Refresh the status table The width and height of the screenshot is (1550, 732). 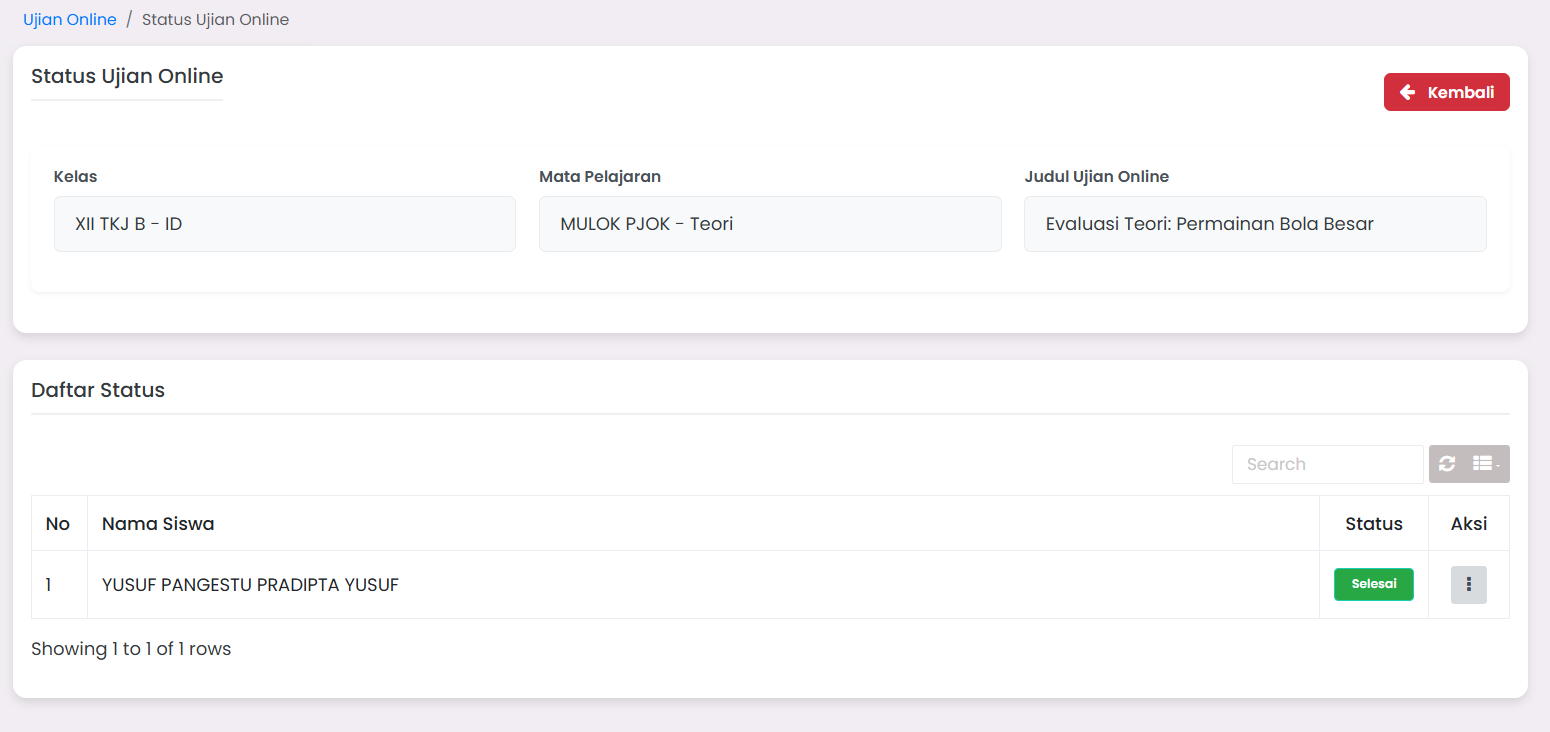coord(1447,464)
